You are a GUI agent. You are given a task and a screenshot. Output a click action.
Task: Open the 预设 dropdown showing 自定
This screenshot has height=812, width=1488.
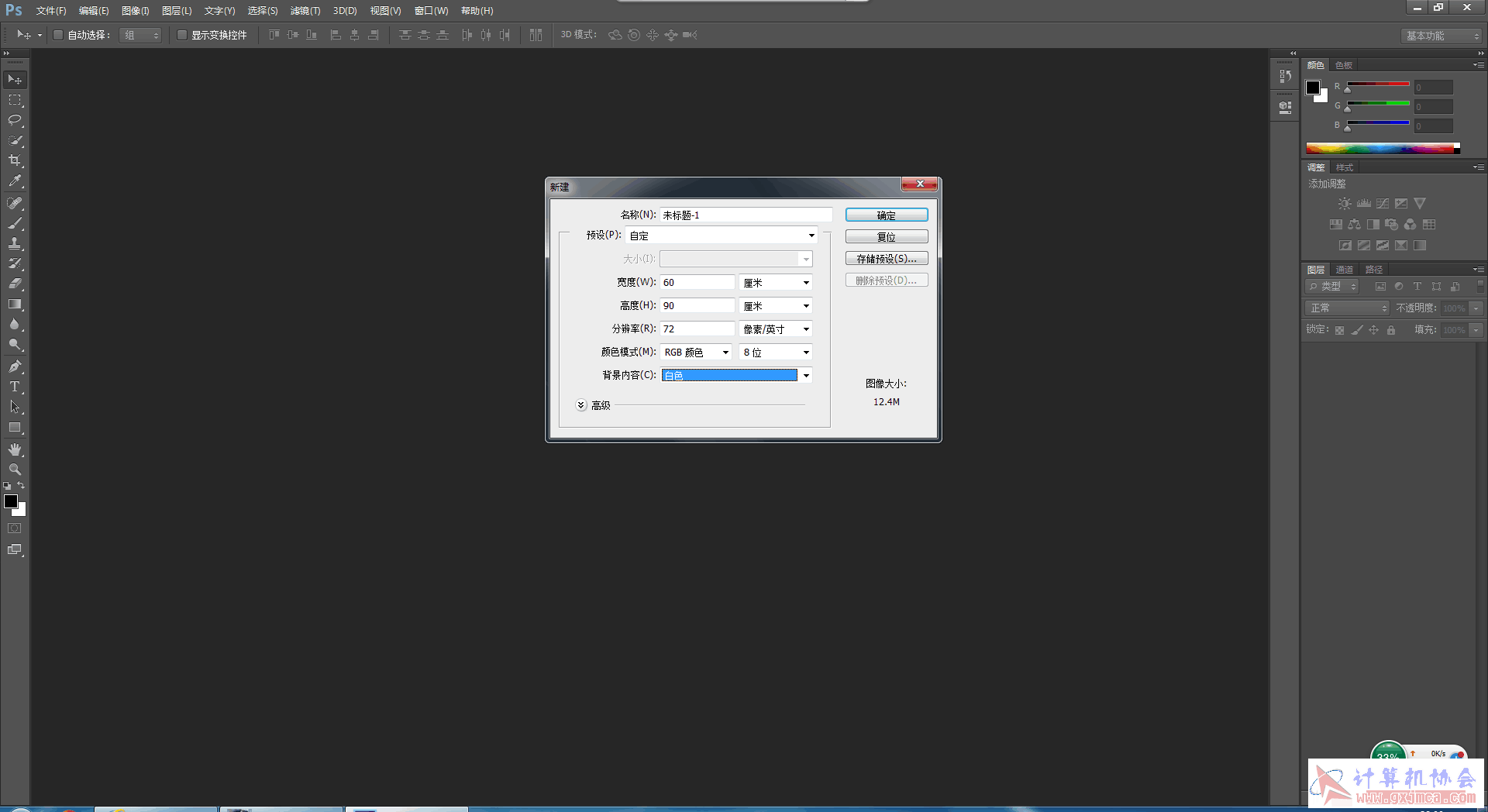722,236
